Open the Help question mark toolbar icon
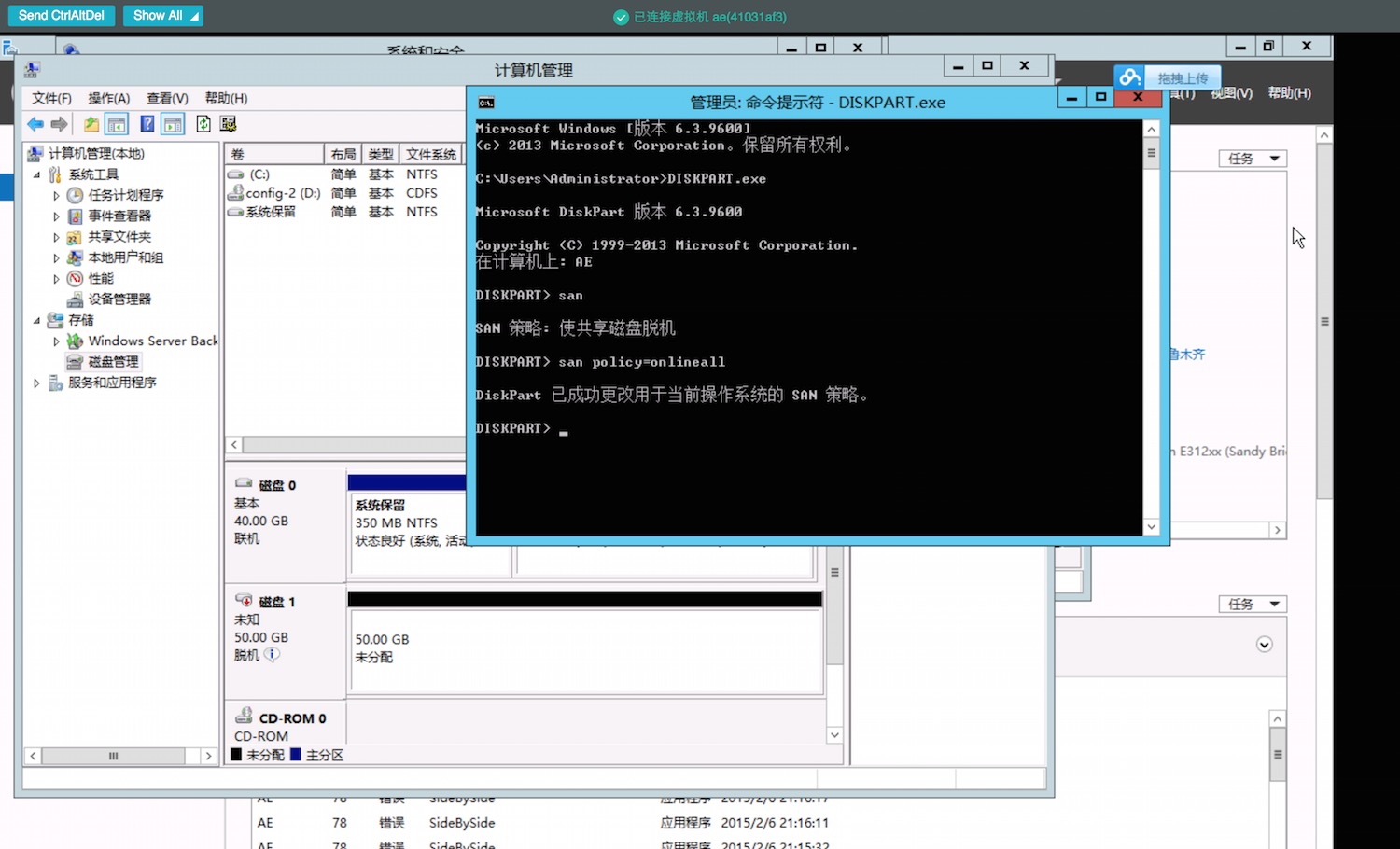This screenshot has height=849, width=1400. (147, 123)
